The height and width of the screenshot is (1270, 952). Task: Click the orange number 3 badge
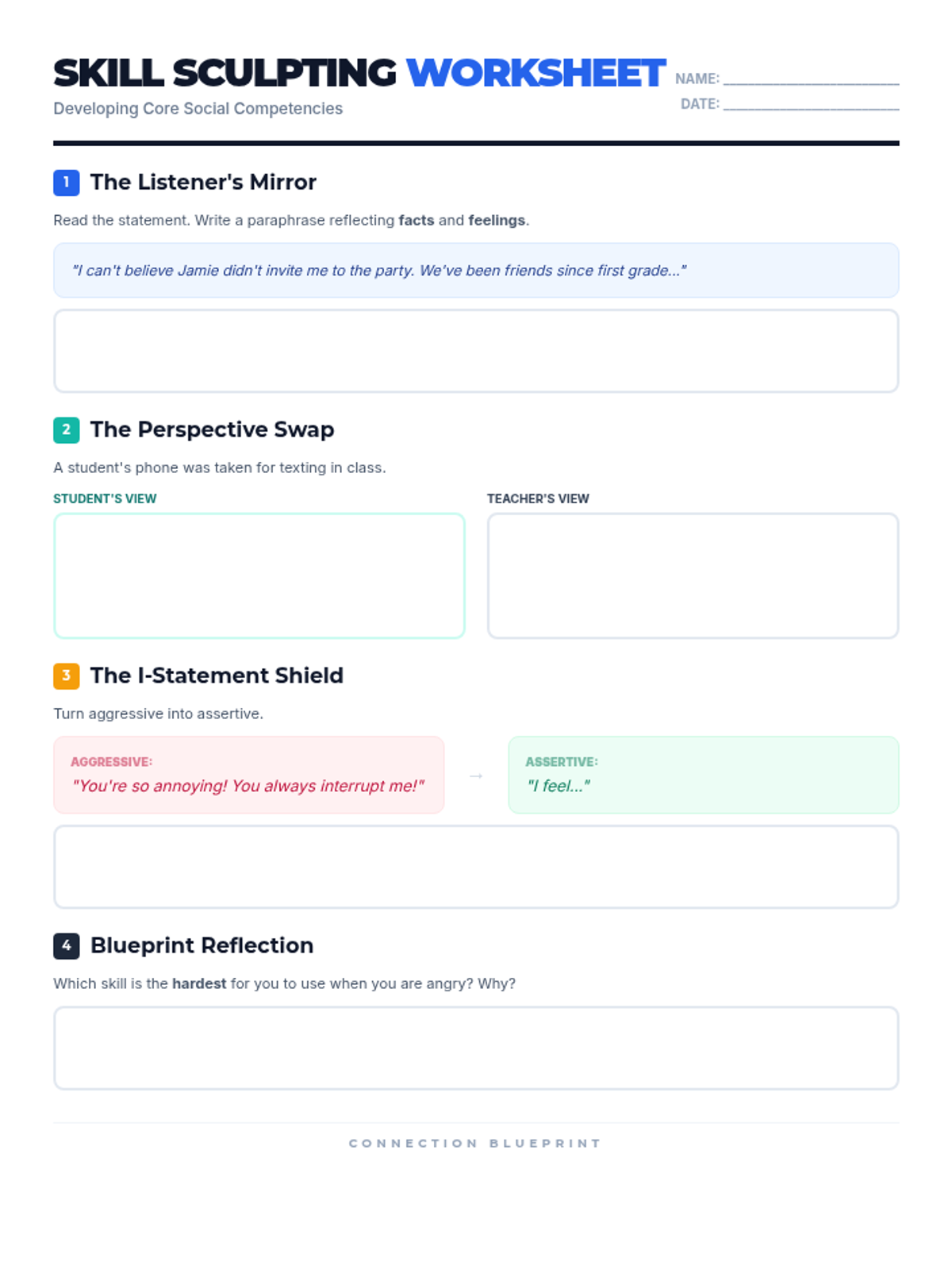(x=66, y=675)
